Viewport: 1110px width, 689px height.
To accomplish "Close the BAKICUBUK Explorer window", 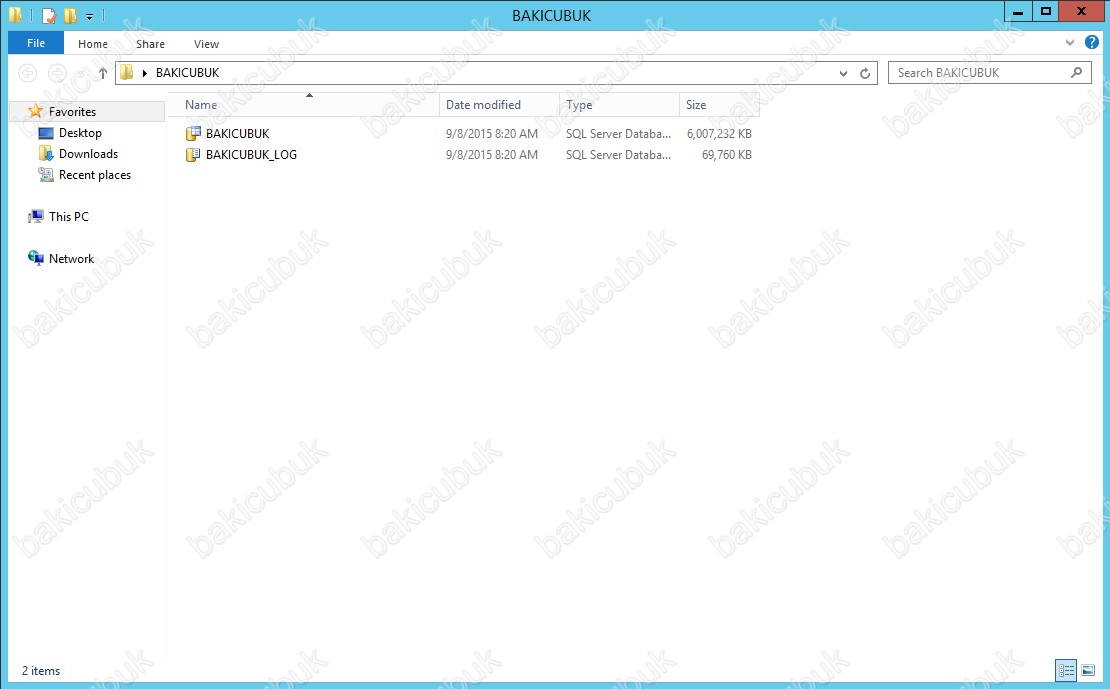I will (x=1082, y=11).
